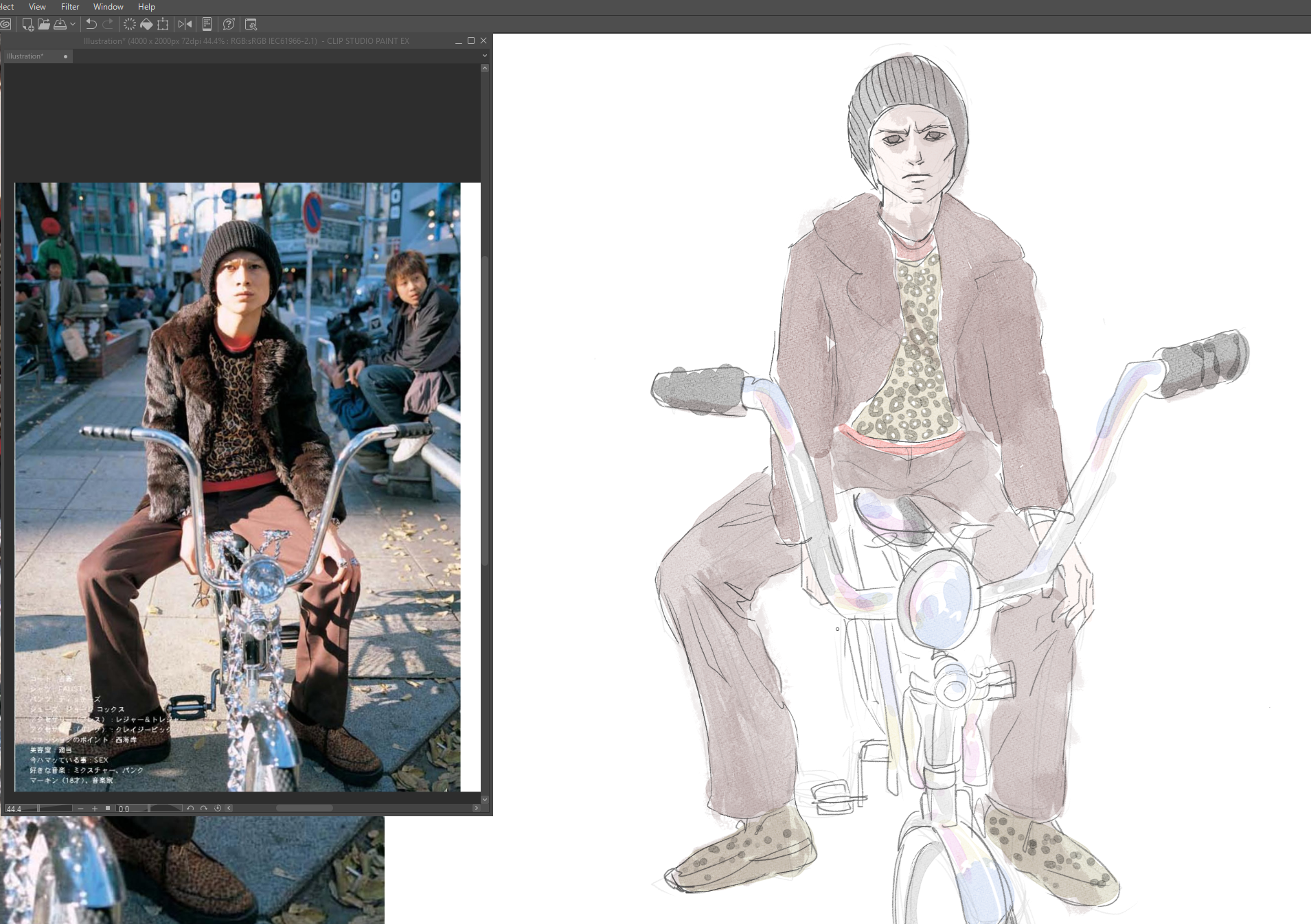Click the flip horizontal mirror icon
The height and width of the screenshot is (924, 1311).
[185, 24]
